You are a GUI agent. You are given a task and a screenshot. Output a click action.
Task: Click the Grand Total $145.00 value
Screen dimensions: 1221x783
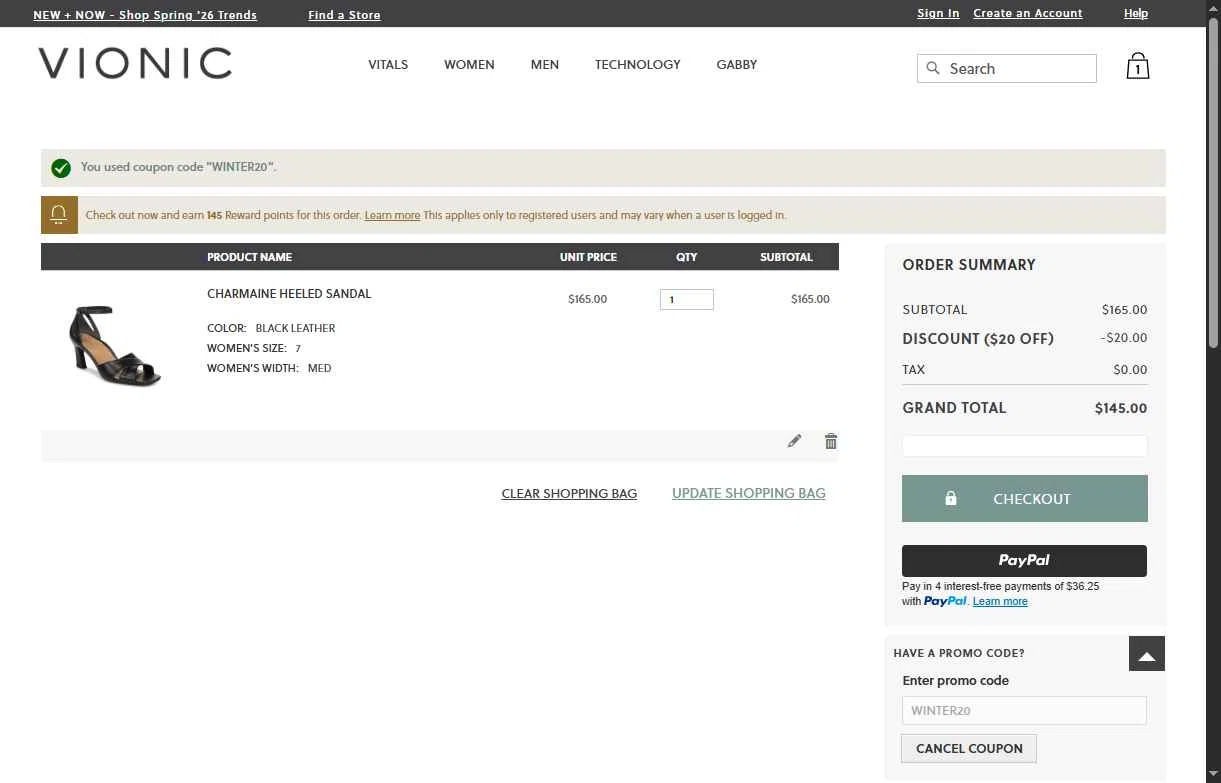(1121, 408)
